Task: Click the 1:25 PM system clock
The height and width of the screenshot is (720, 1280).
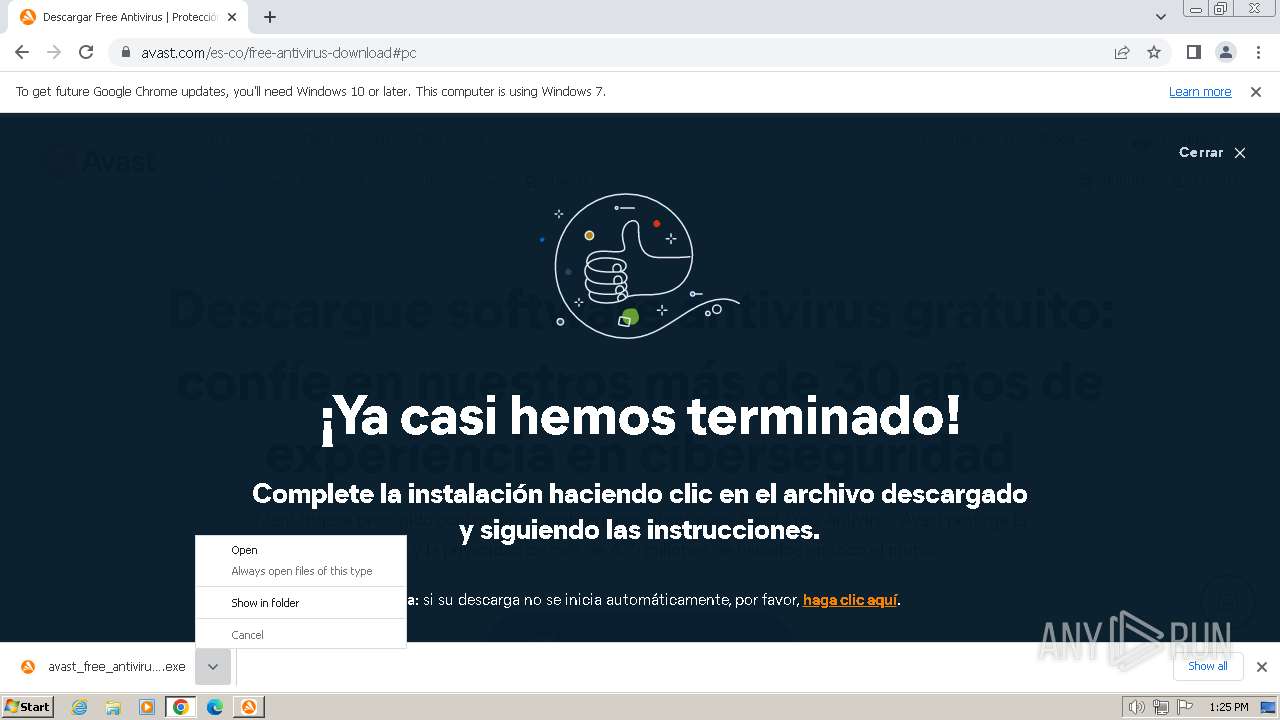Action: [x=1229, y=707]
